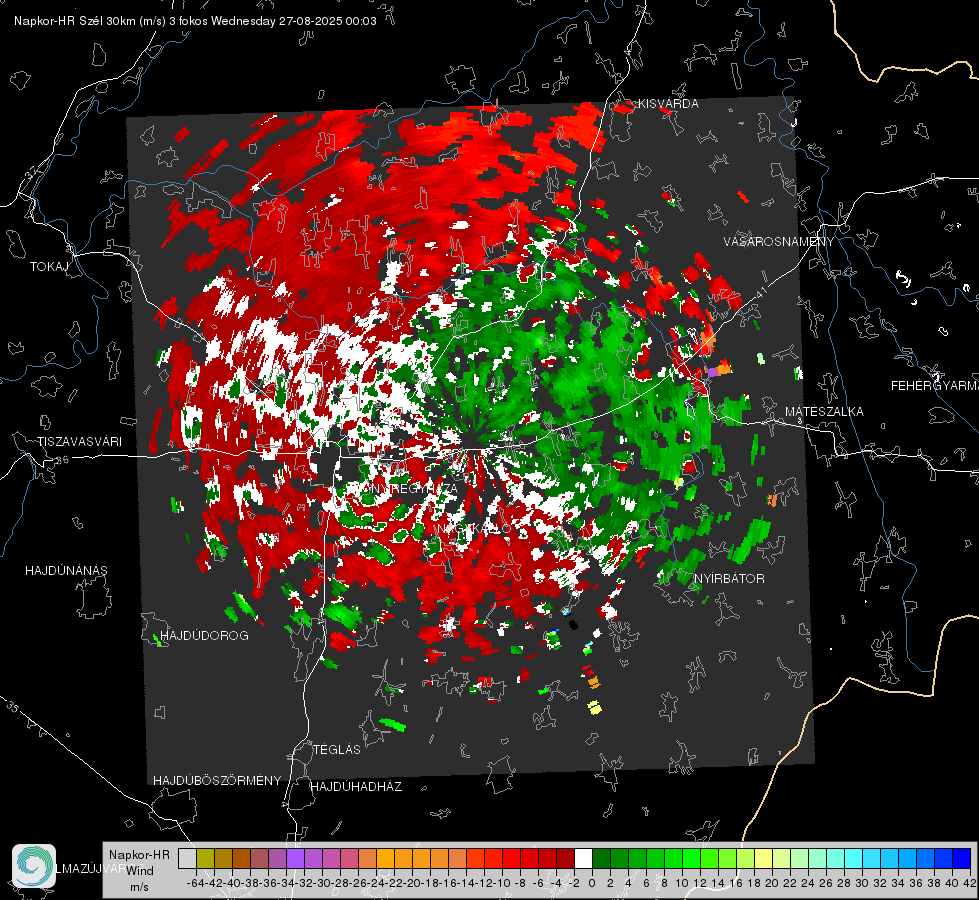Image resolution: width=979 pixels, height=900 pixels.
Task: Click the HAJDÚDOROG label
Action: (204, 636)
